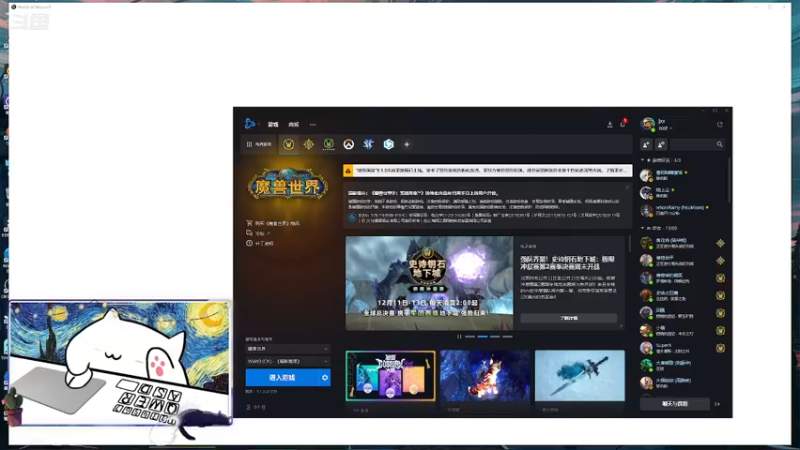Click the yellow warning notice banner
800x450 pixels.
point(488,170)
